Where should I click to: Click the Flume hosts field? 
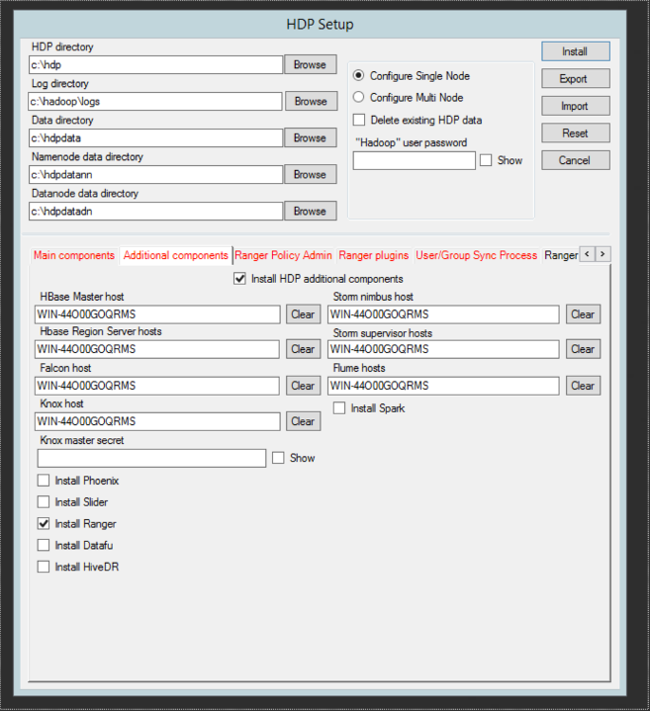point(443,385)
